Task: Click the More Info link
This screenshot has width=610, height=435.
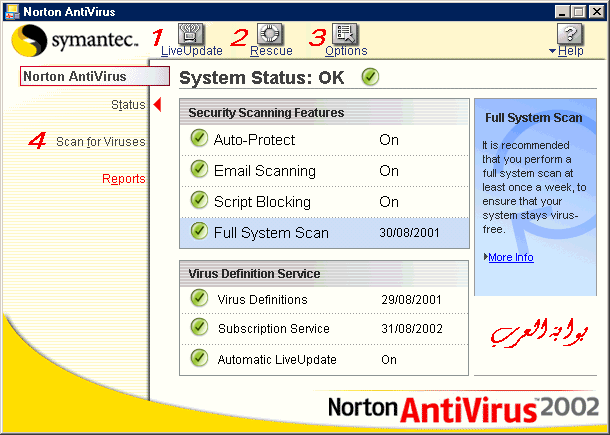Action: tap(510, 257)
